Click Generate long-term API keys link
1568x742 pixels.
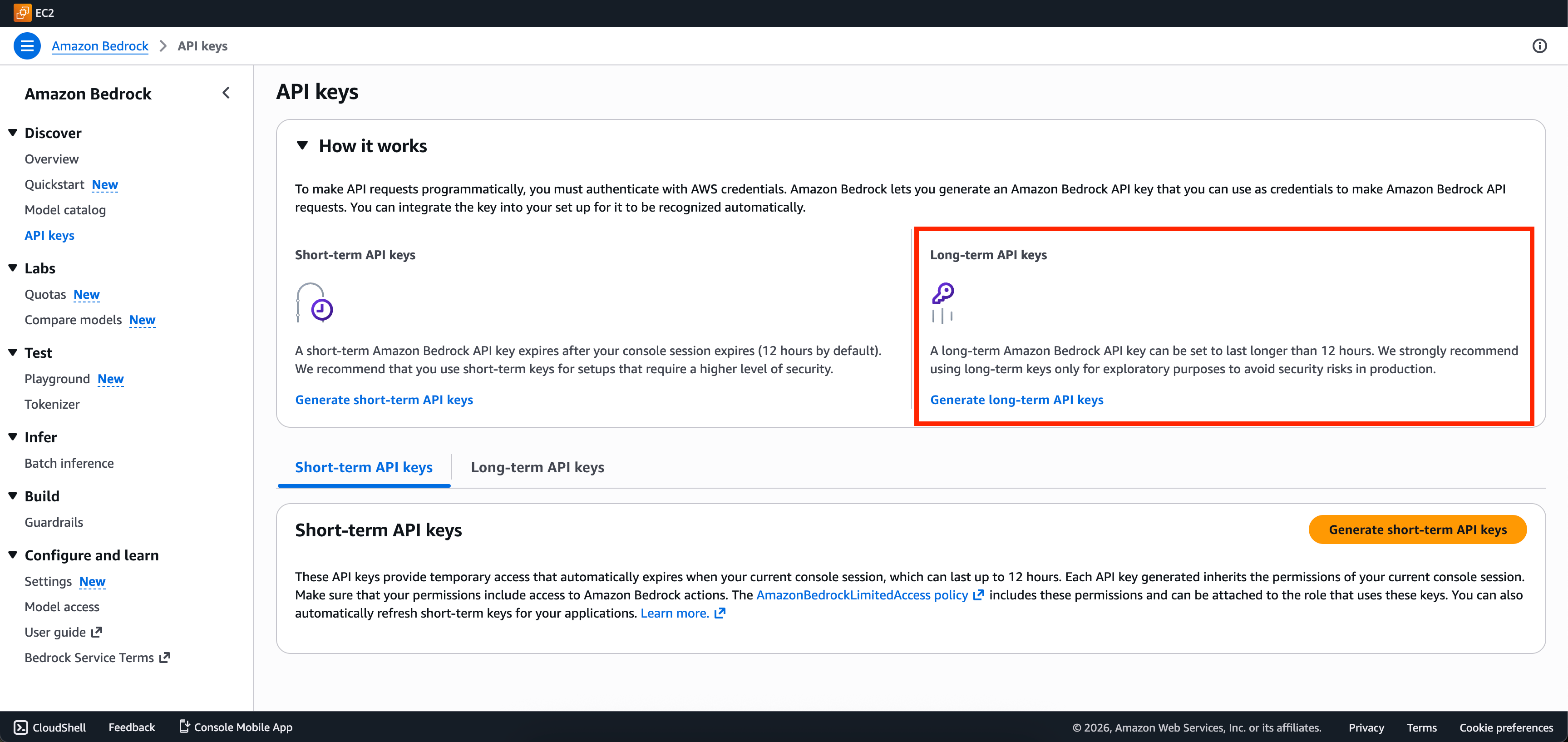1016,400
